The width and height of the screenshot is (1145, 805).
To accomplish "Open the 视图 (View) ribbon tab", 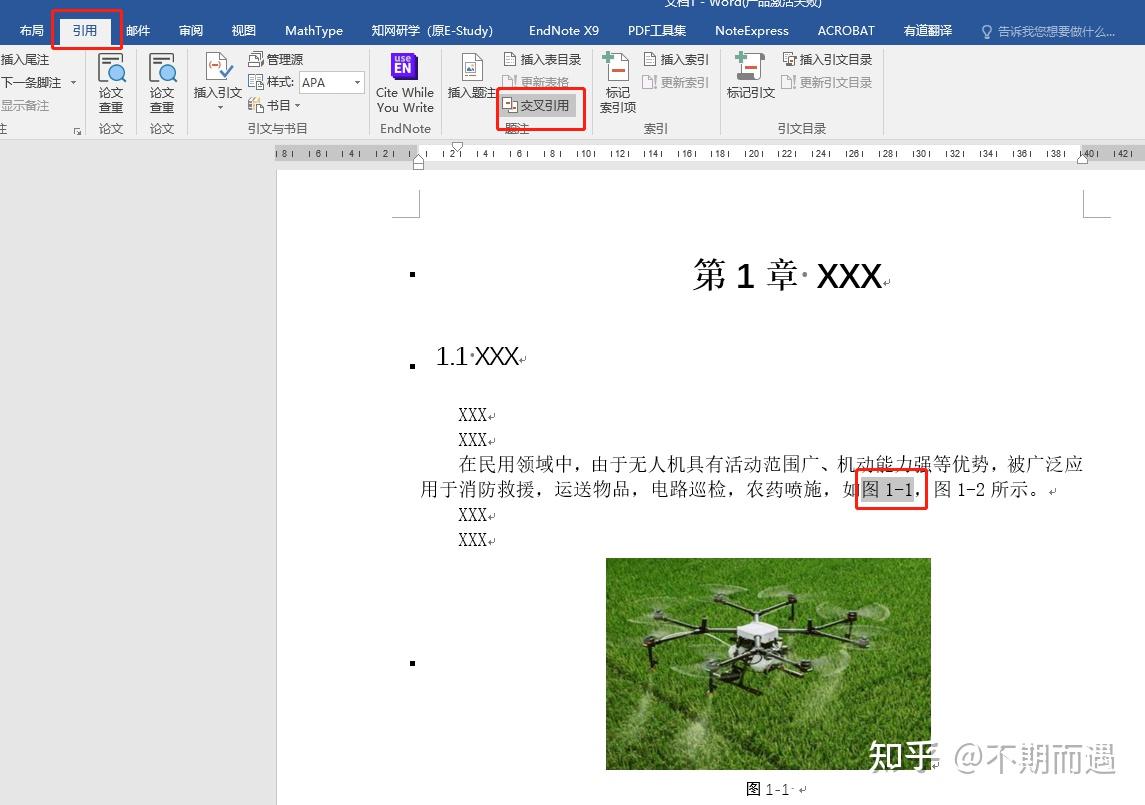I will tap(243, 30).
